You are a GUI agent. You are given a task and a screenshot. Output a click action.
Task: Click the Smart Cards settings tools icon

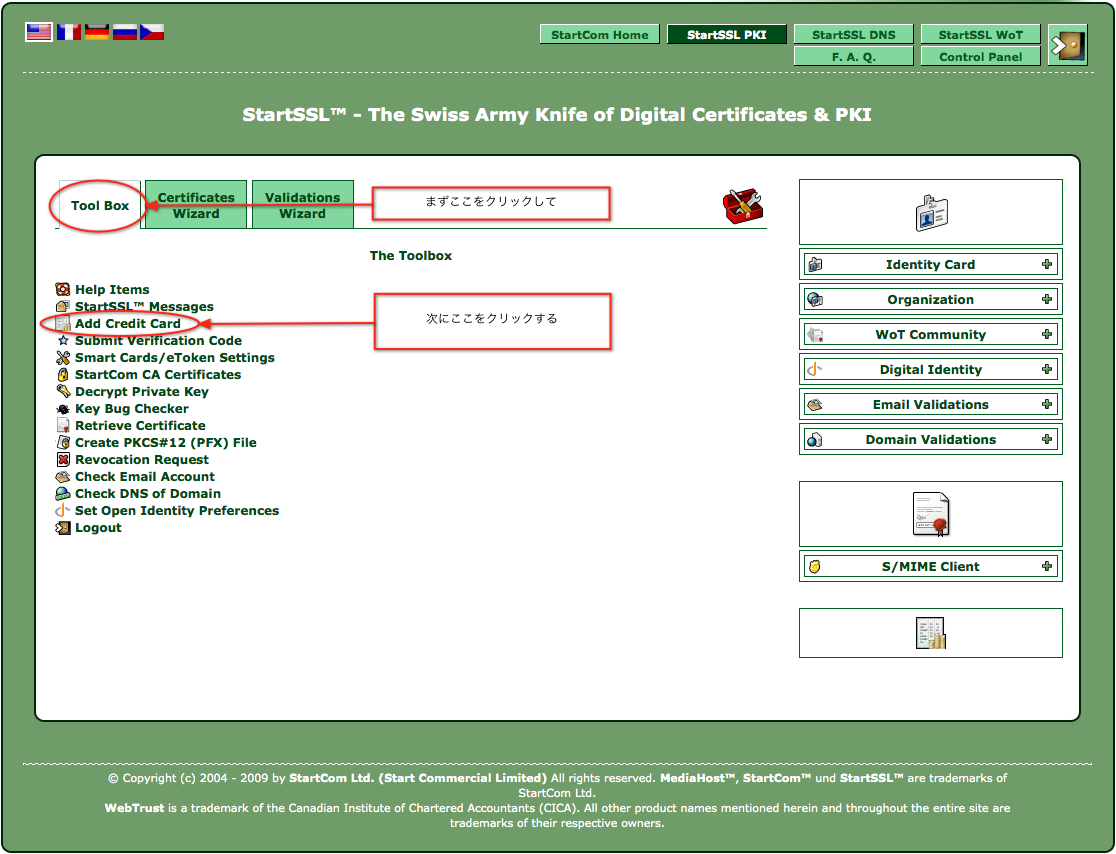(x=63, y=357)
